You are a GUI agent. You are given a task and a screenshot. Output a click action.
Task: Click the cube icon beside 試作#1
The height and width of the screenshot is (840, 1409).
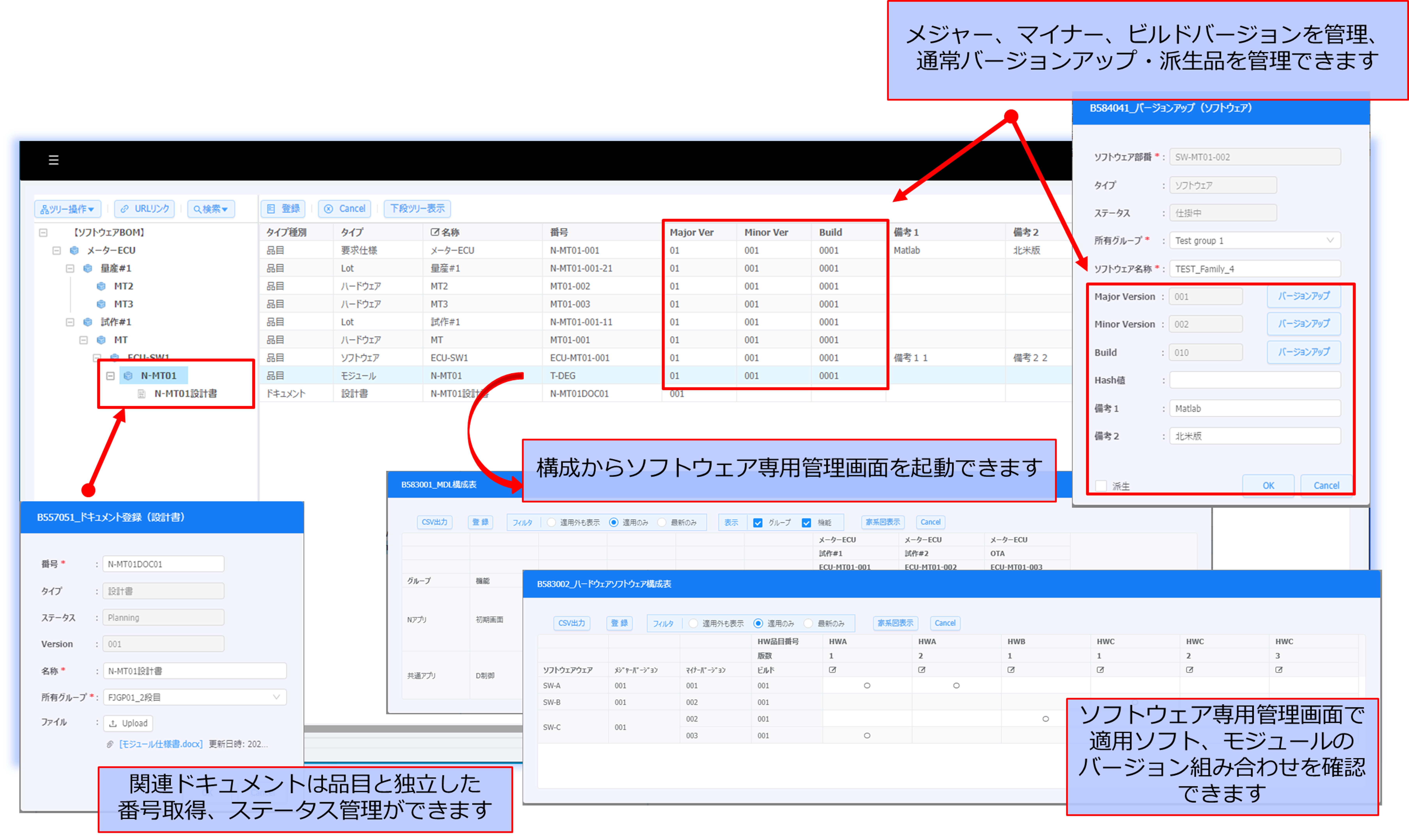click(x=88, y=322)
